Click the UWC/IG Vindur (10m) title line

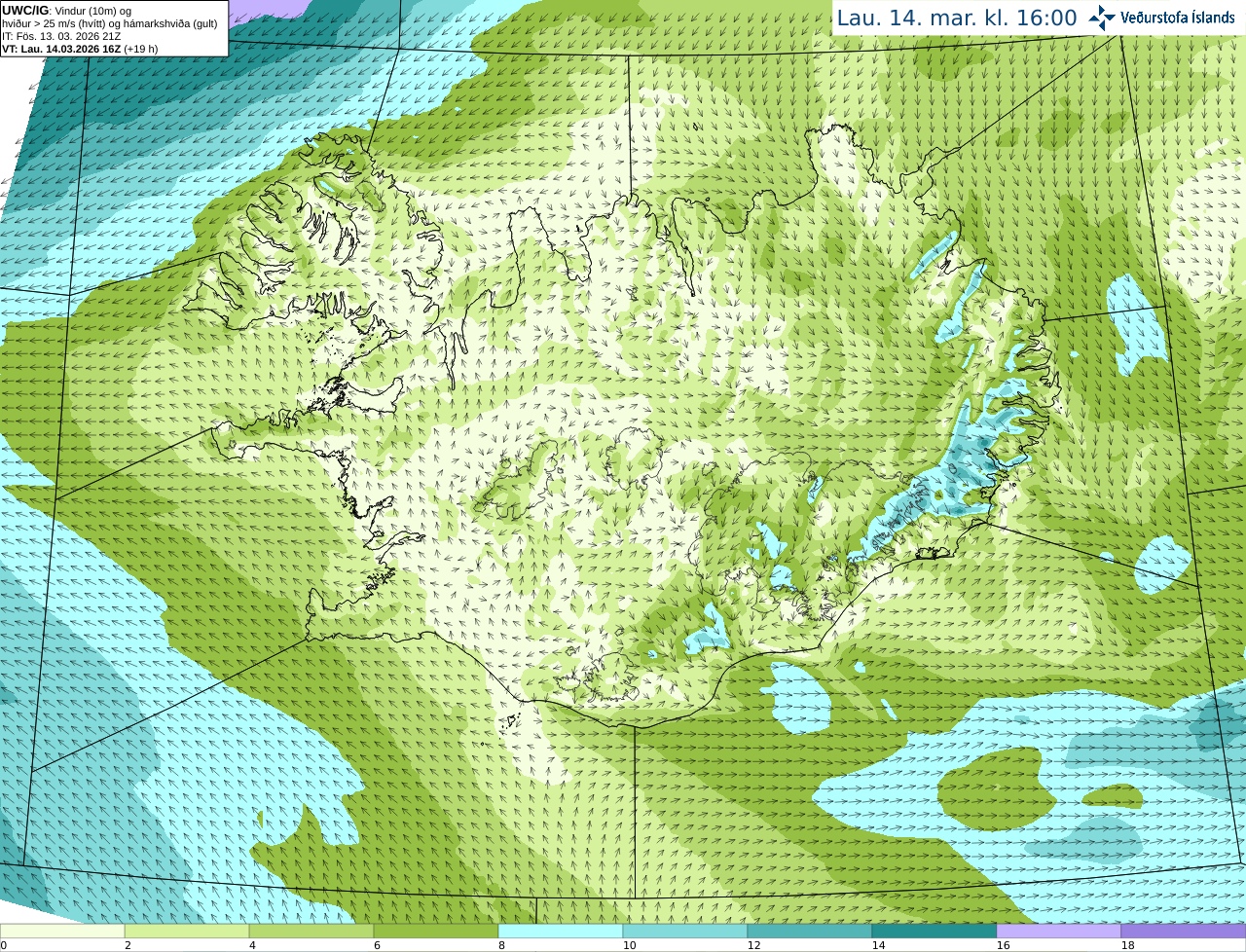[66, 11]
